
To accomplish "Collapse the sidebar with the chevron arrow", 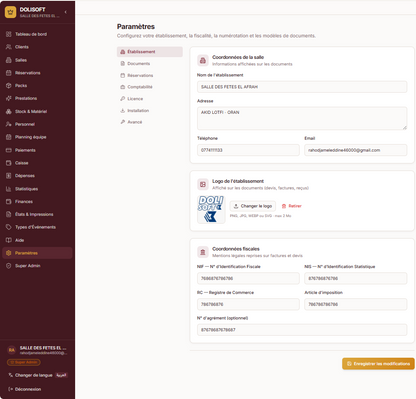I will (x=66, y=12).
